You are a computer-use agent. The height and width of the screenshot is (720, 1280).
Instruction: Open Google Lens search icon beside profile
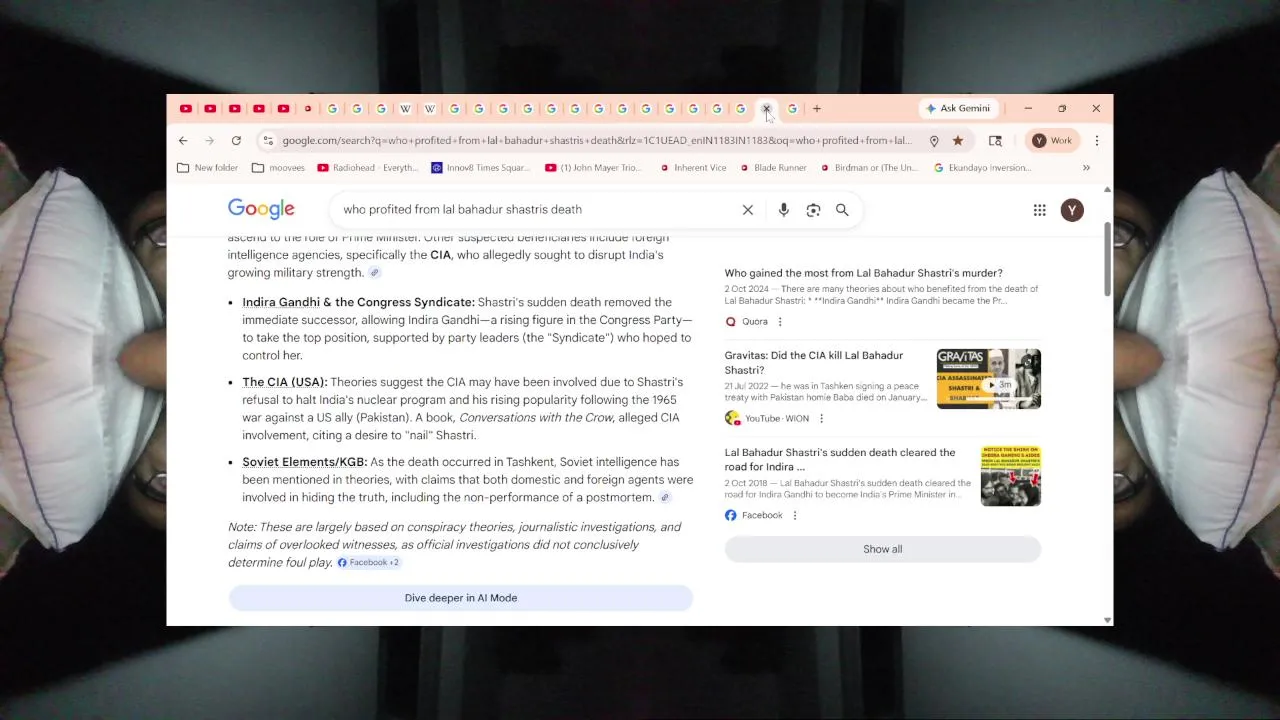point(995,141)
